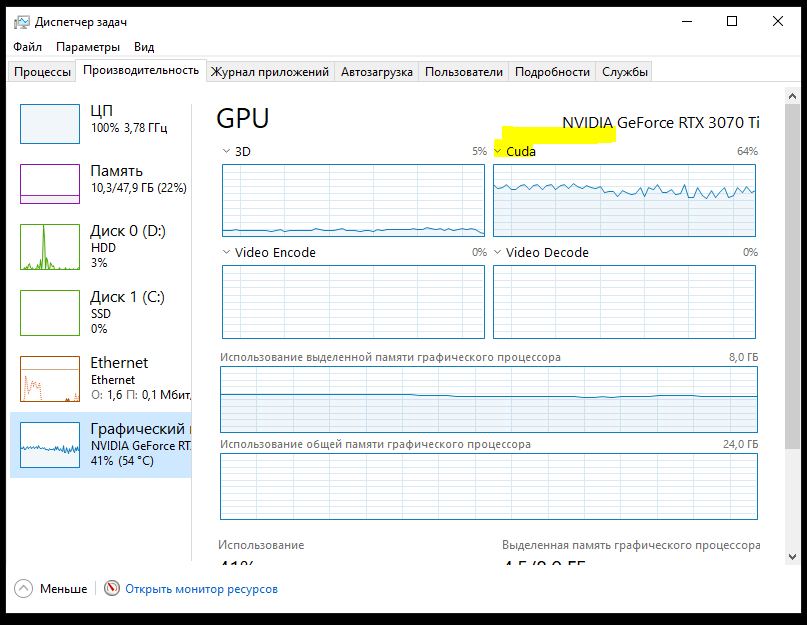
Task: Click the GPU heading
Action: tap(242, 118)
